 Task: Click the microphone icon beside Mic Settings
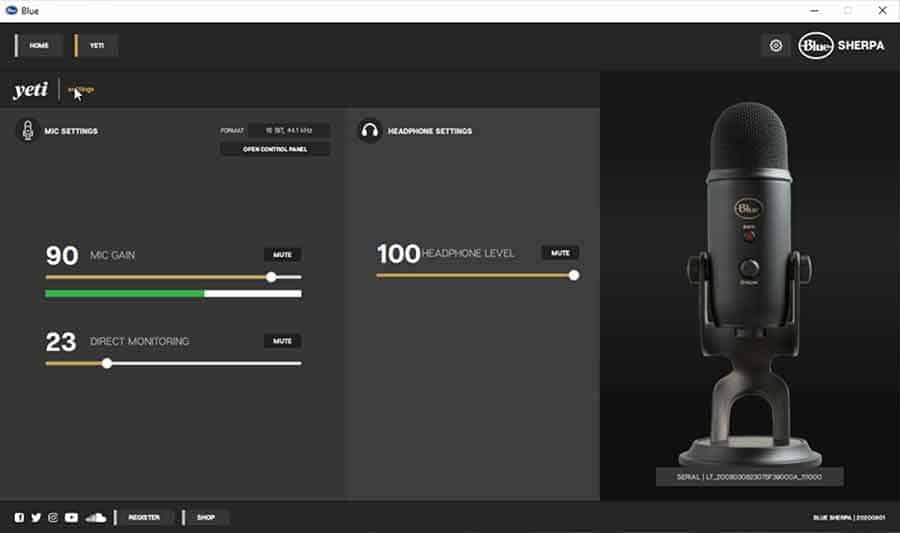click(x=27, y=131)
